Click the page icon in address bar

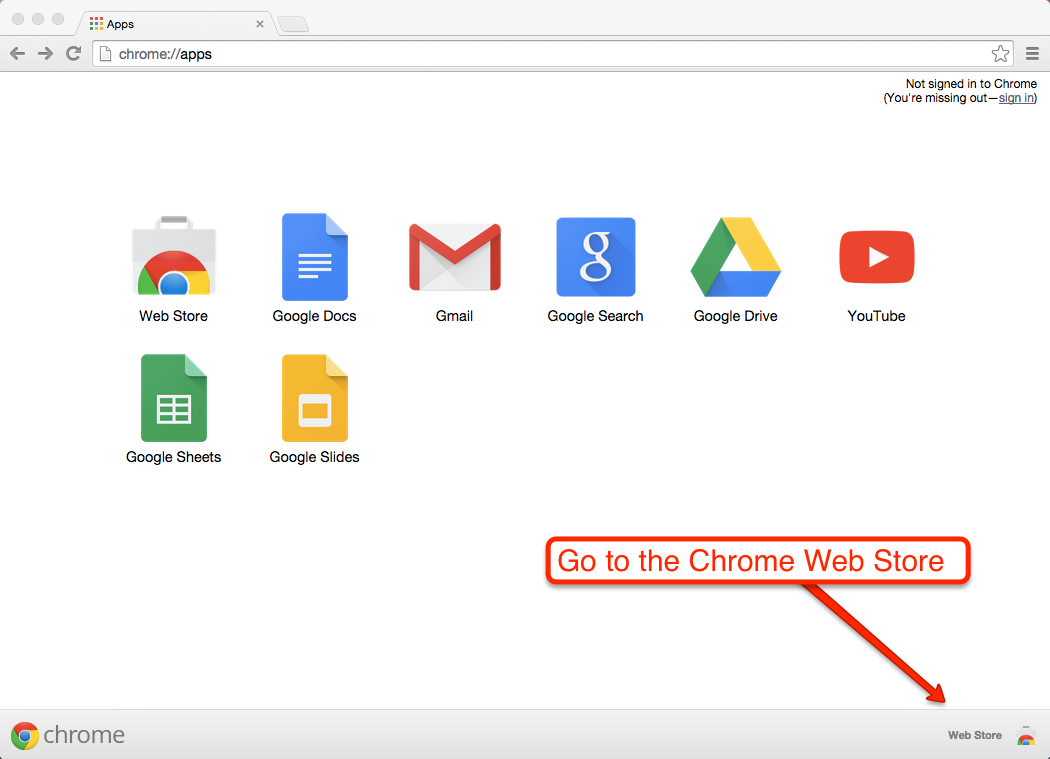pos(105,54)
